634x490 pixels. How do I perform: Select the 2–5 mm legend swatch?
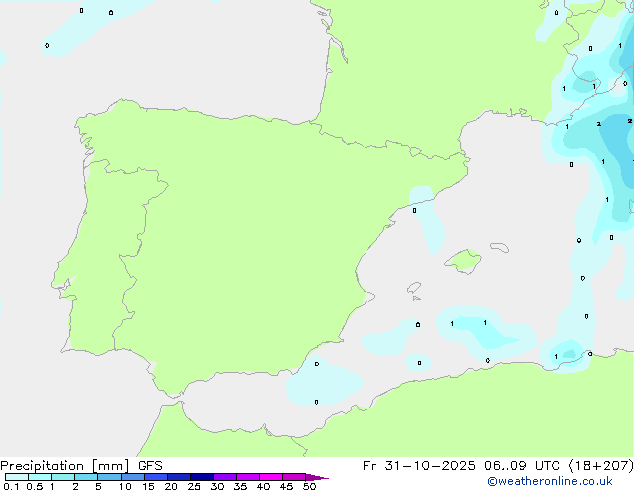[x=86, y=477]
